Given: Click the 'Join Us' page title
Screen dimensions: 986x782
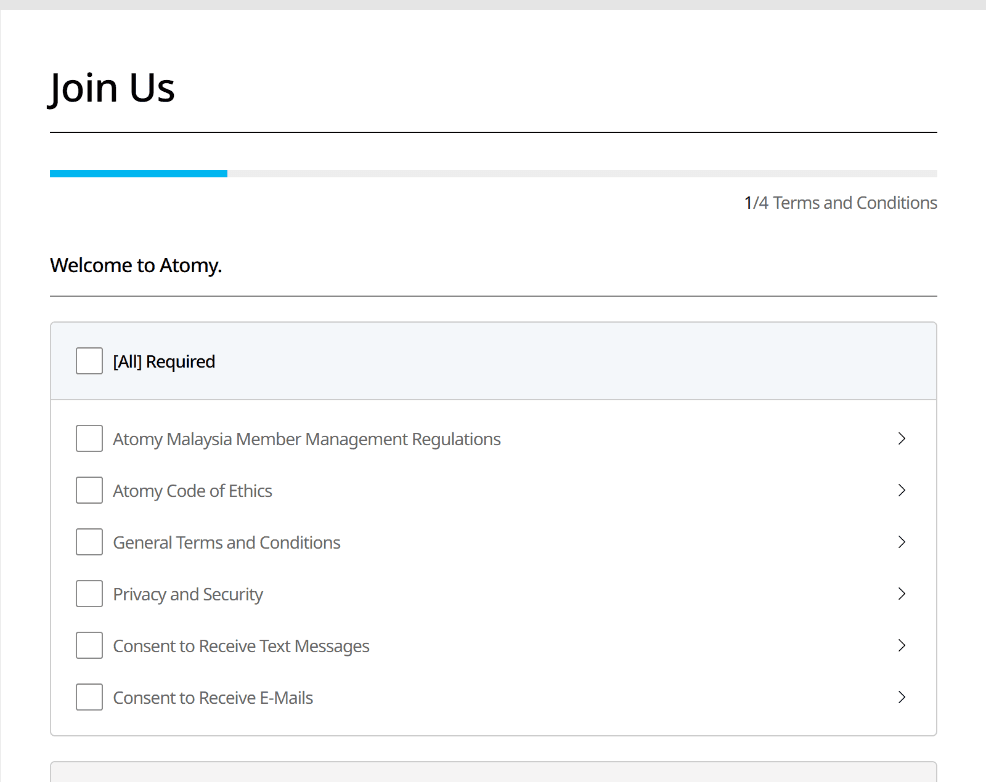Looking at the screenshot, I should (112, 88).
